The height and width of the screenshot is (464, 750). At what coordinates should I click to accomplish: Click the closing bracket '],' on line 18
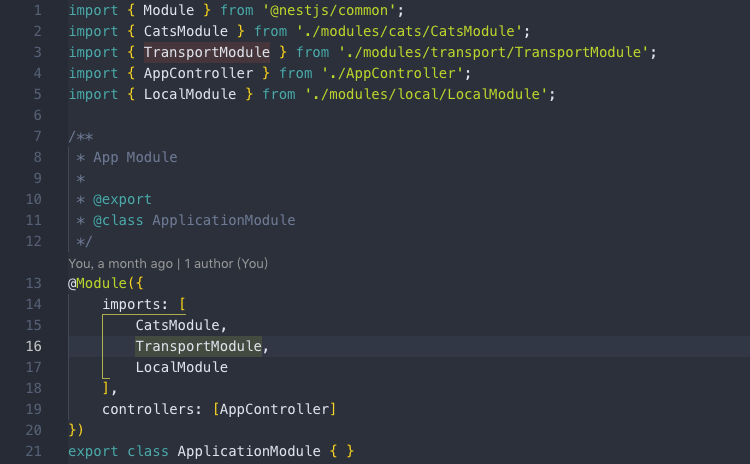point(110,388)
